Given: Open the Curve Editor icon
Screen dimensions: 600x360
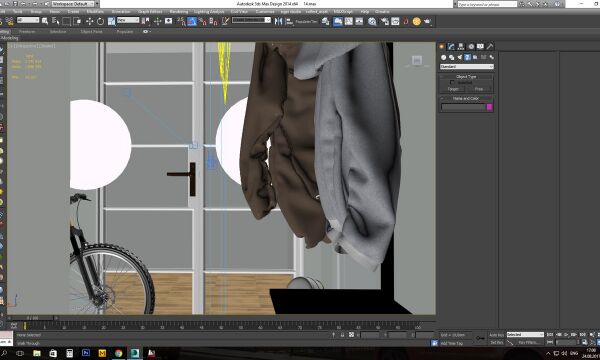Looking at the screenshot, I should pyautogui.click(x=349, y=21).
